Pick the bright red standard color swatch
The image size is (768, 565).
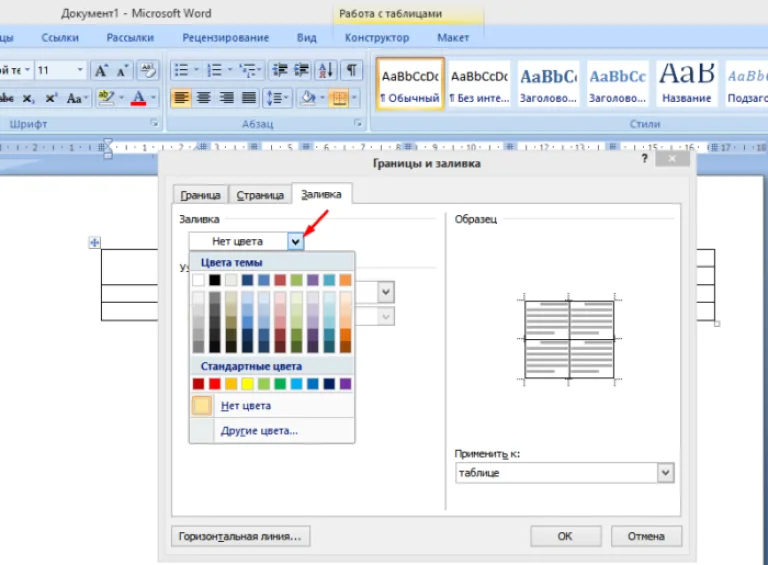point(215,384)
